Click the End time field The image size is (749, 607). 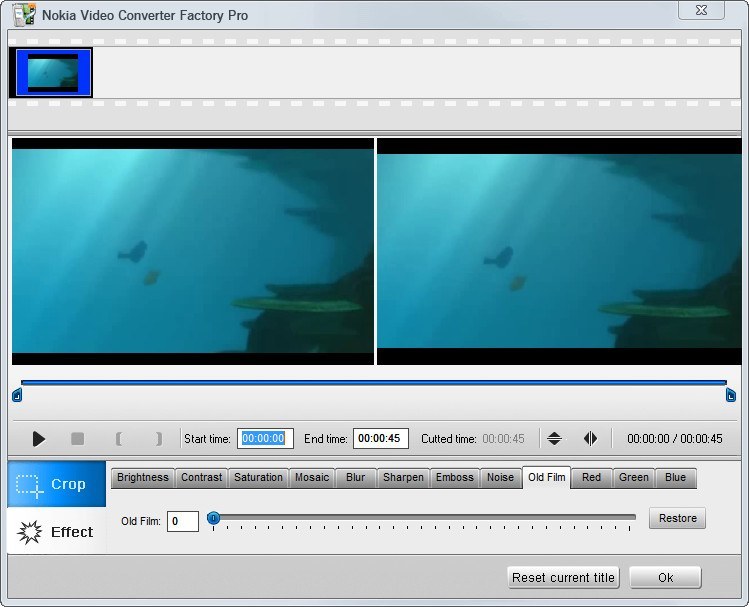[381, 438]
